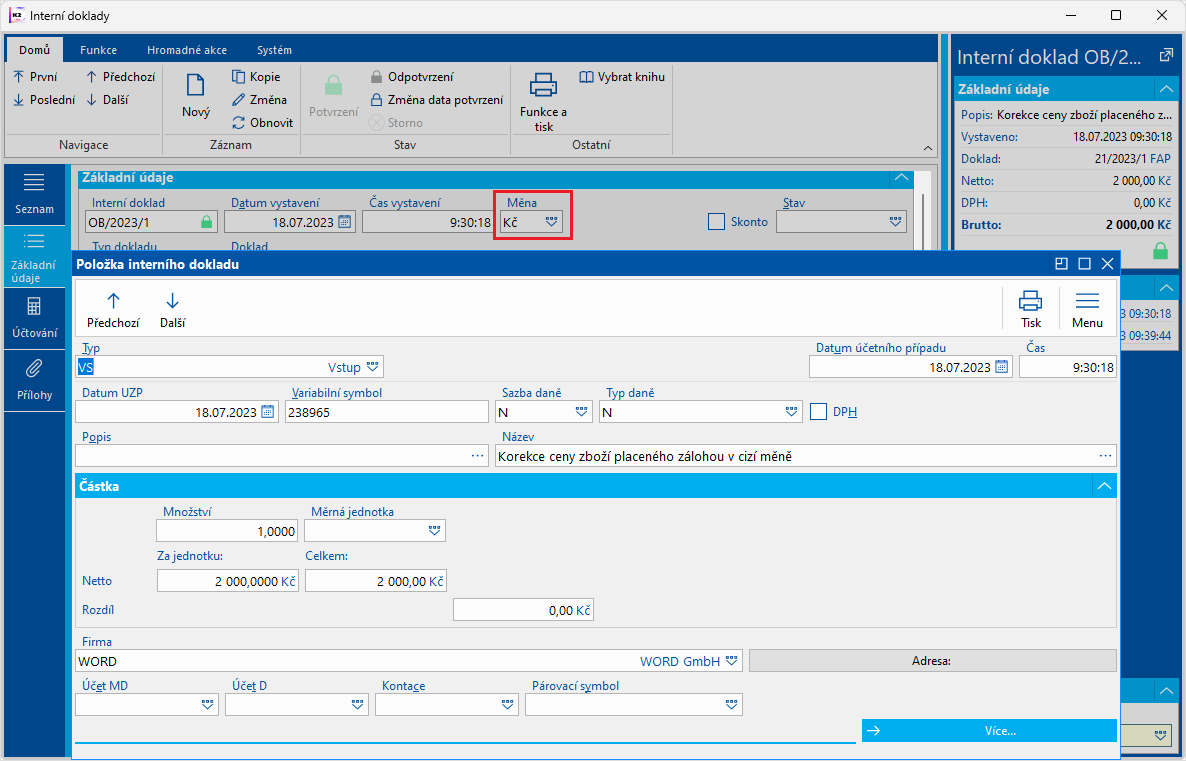The width and height of the screenshot is (1186, 761).
Task: Refresh record with Obnovit
Action: (262, 122)
